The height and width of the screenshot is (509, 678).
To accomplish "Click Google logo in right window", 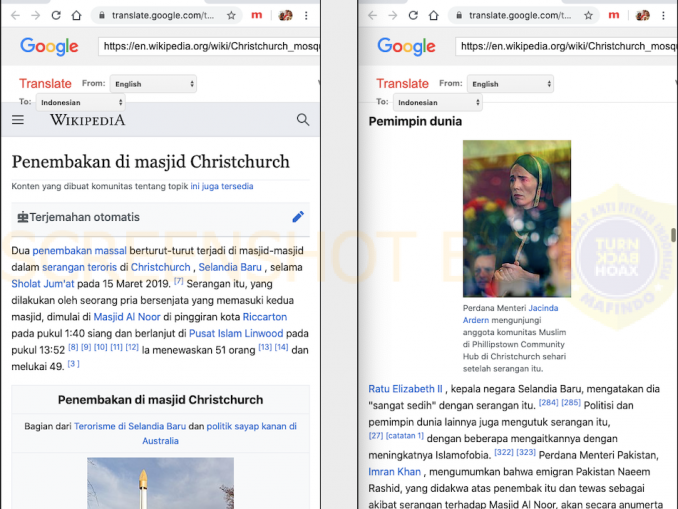I will [406, 46].
